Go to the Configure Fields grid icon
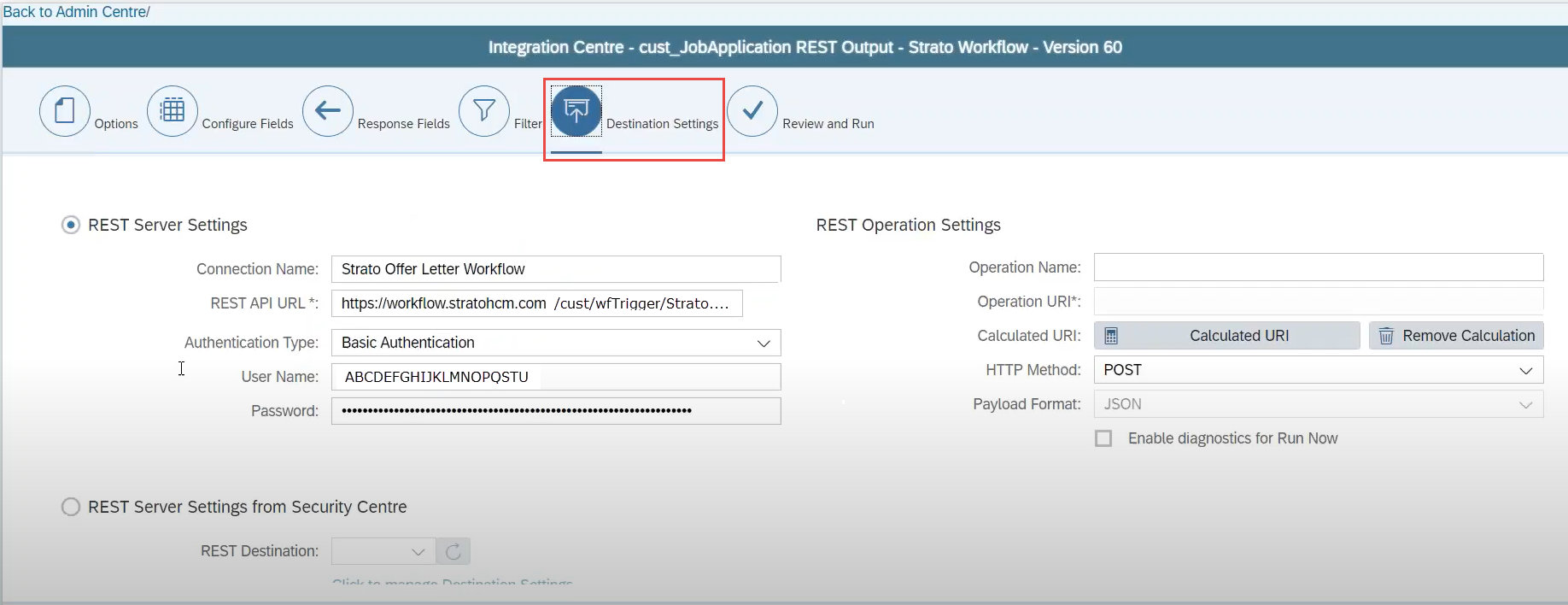The width and height of the screenshot is (1568, 605). click(173, 111)
